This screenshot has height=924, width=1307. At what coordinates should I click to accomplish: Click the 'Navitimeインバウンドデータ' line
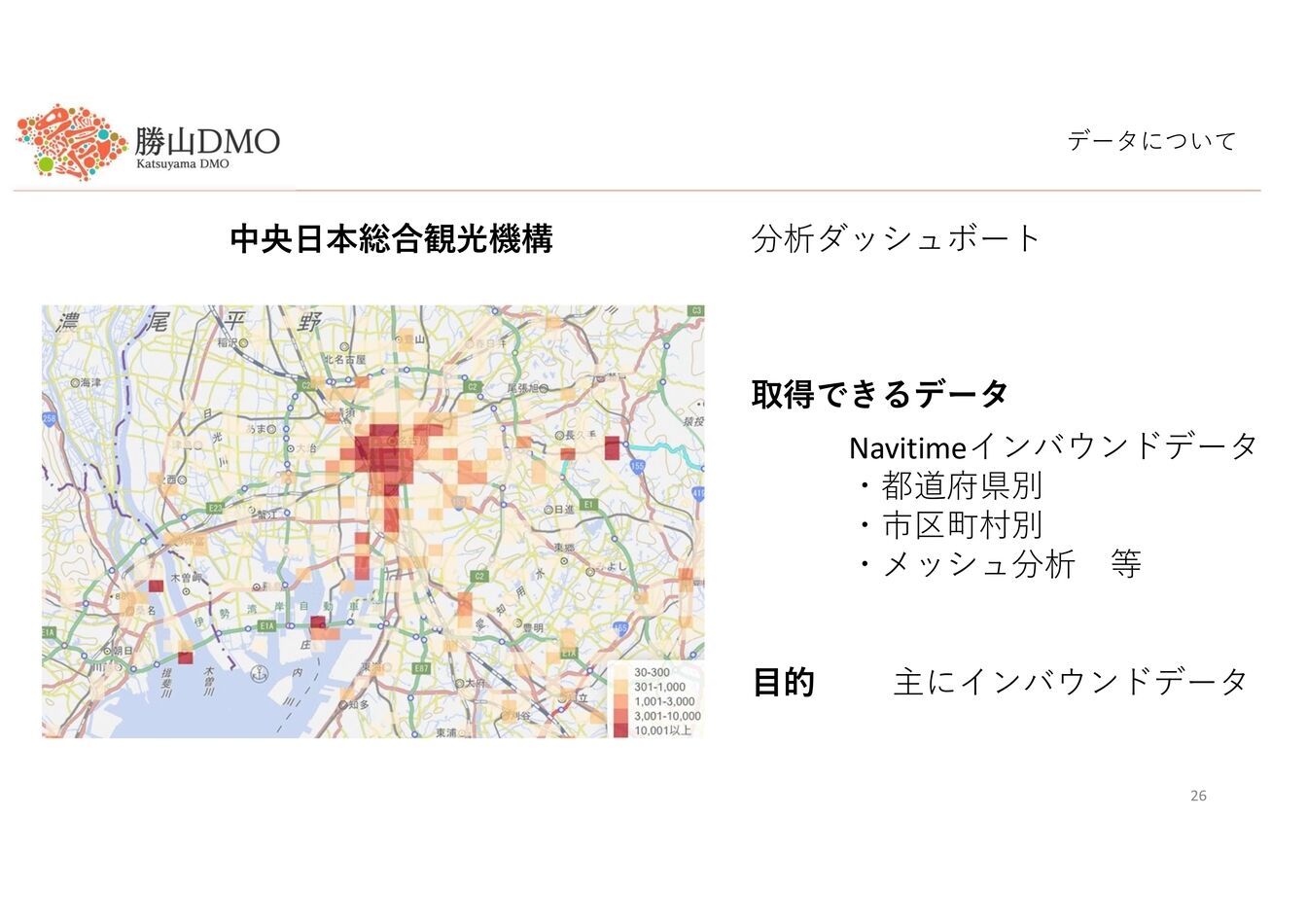1053,446
